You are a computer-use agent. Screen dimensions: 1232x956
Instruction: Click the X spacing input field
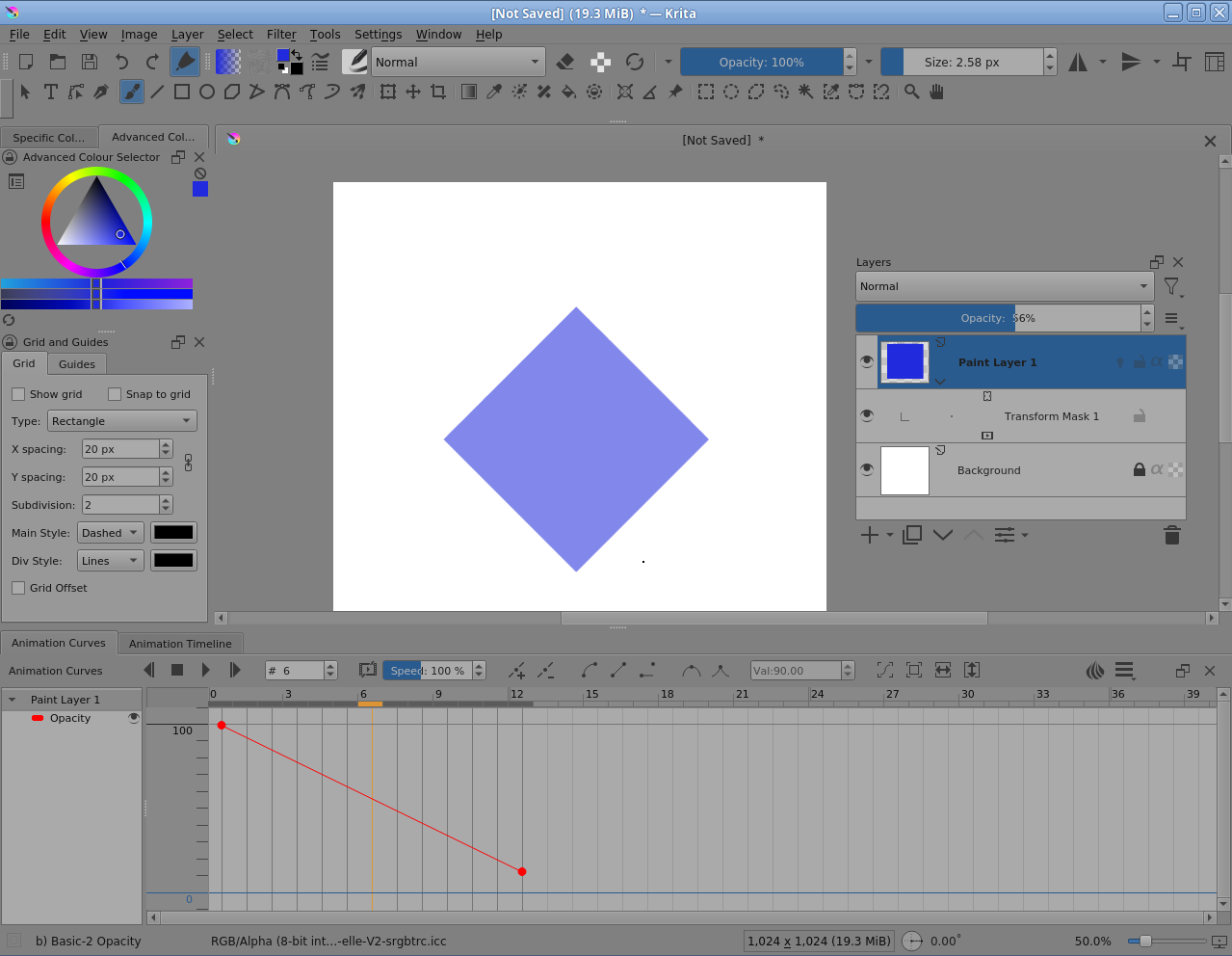coord(119,449)
